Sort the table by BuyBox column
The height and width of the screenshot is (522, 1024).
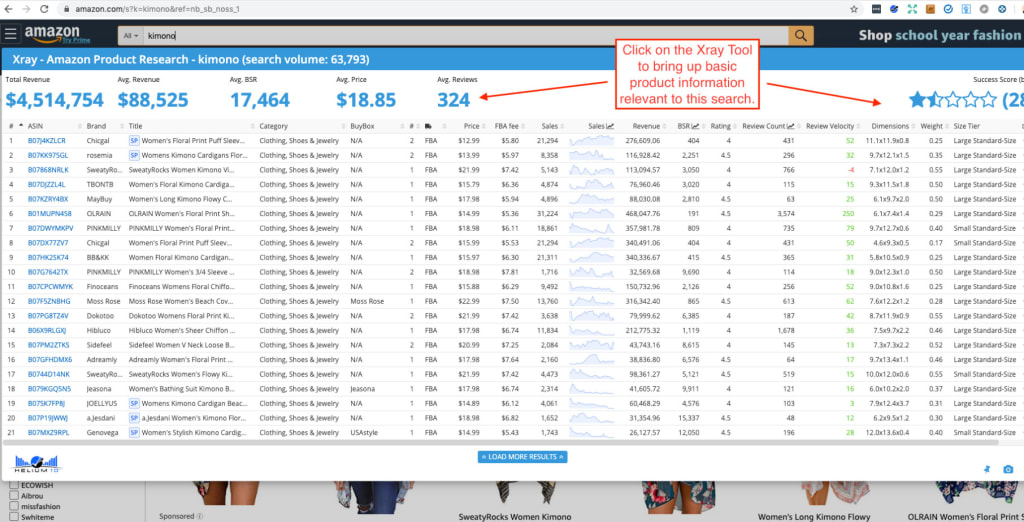(362, 126)
